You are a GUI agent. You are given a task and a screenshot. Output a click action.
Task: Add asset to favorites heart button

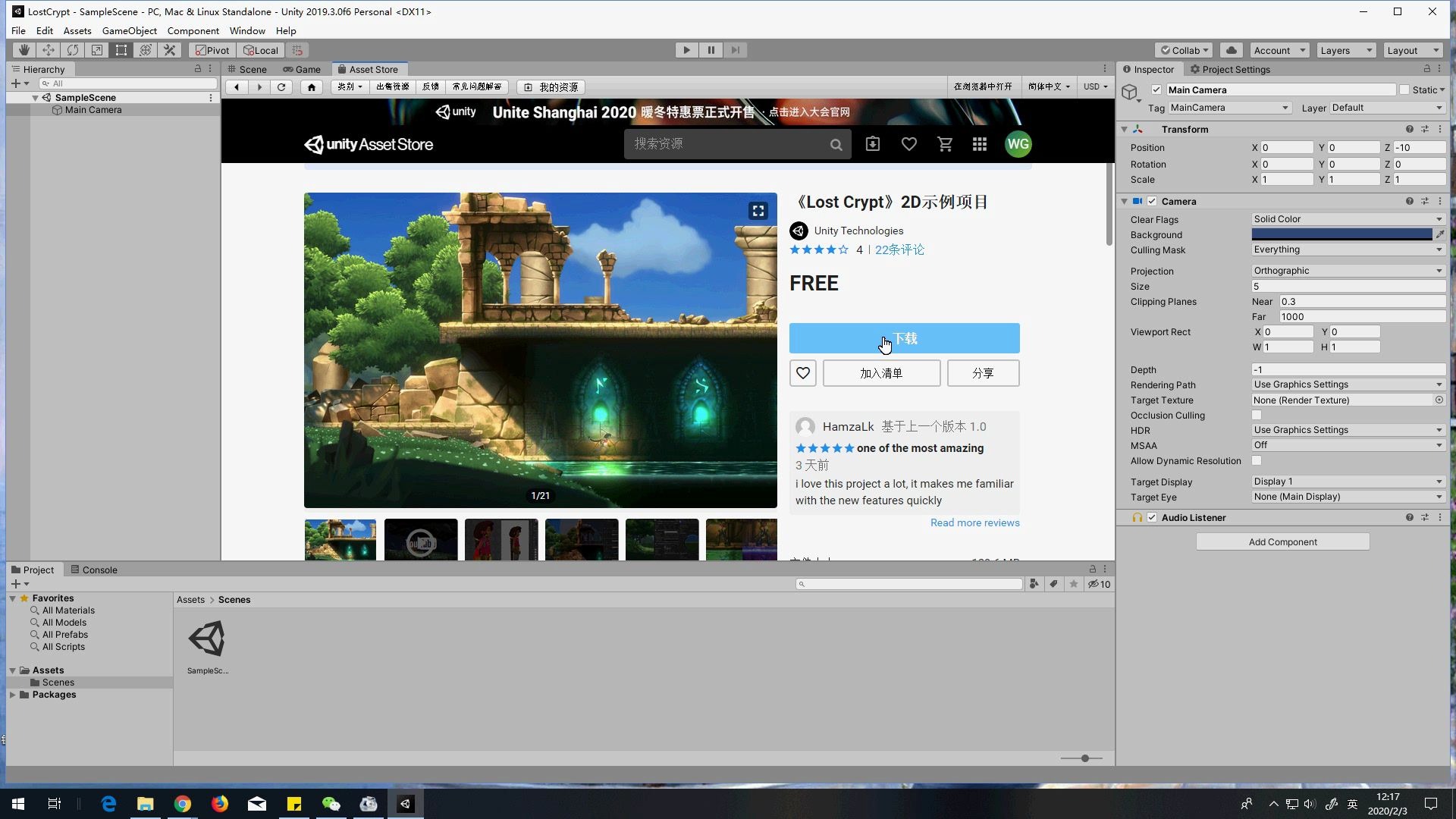802,373
